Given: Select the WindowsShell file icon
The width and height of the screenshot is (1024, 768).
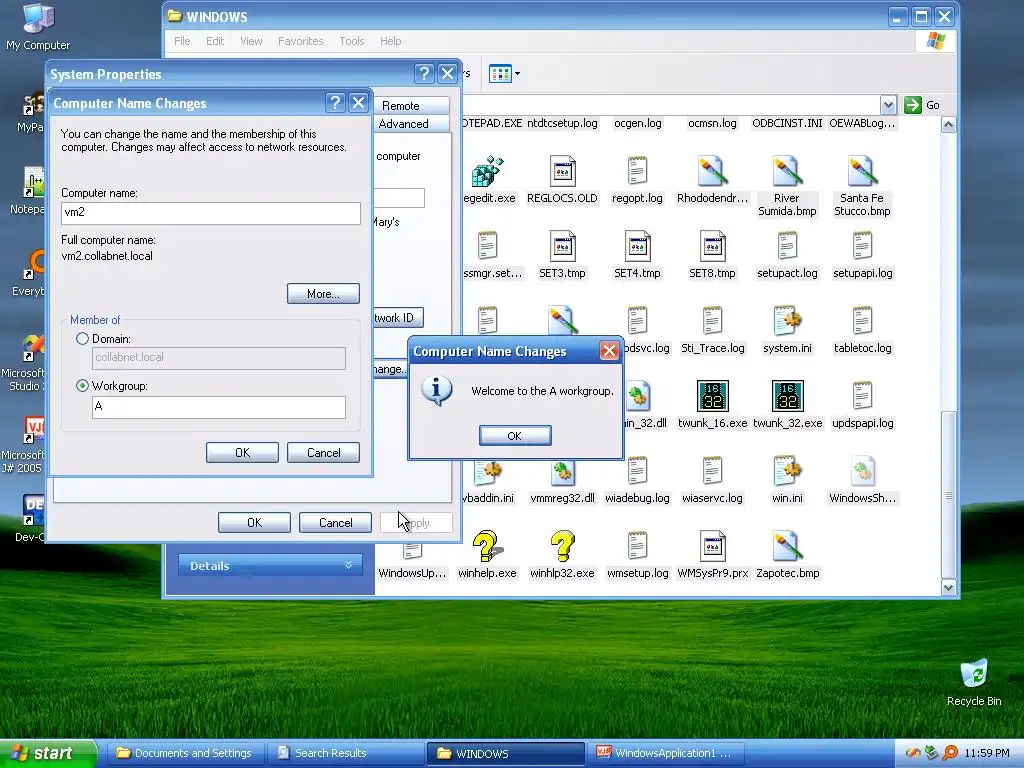Looking at the screenshot, I should click(862, 471).
